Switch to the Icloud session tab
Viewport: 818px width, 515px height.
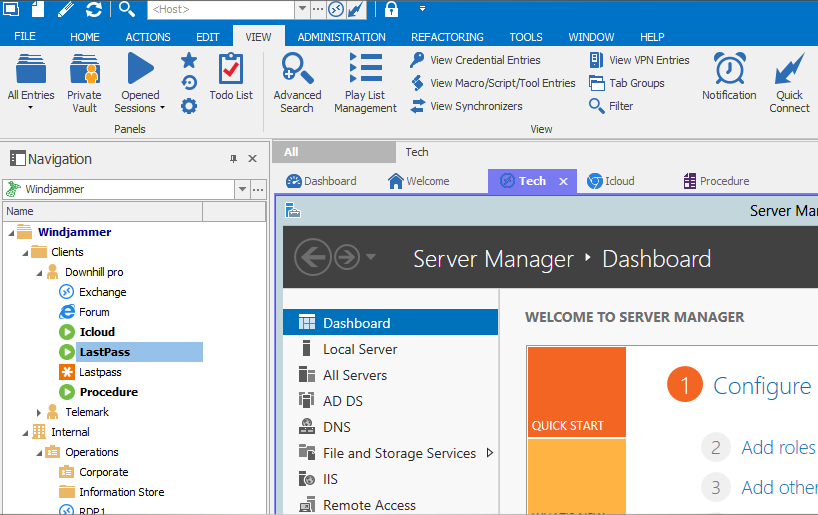tap(610, 181)
